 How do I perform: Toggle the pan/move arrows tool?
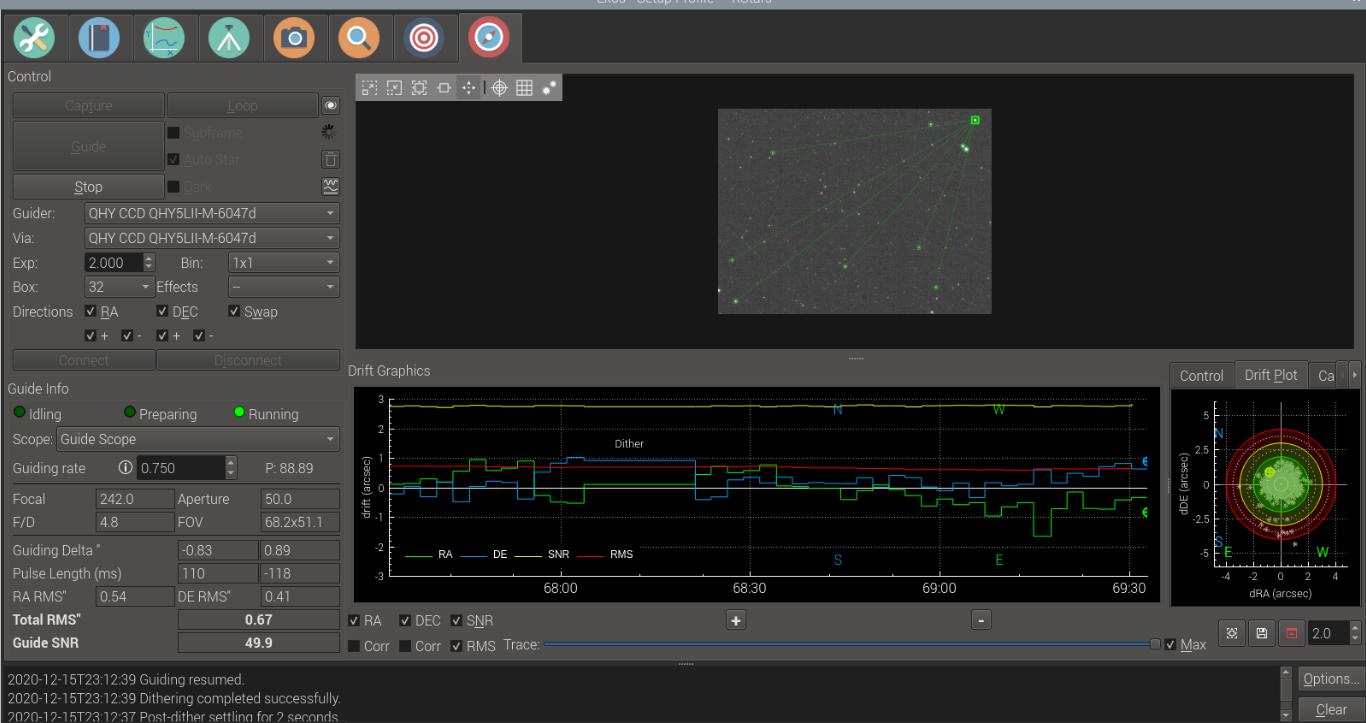pyautogui.click(x=469, y=88)
